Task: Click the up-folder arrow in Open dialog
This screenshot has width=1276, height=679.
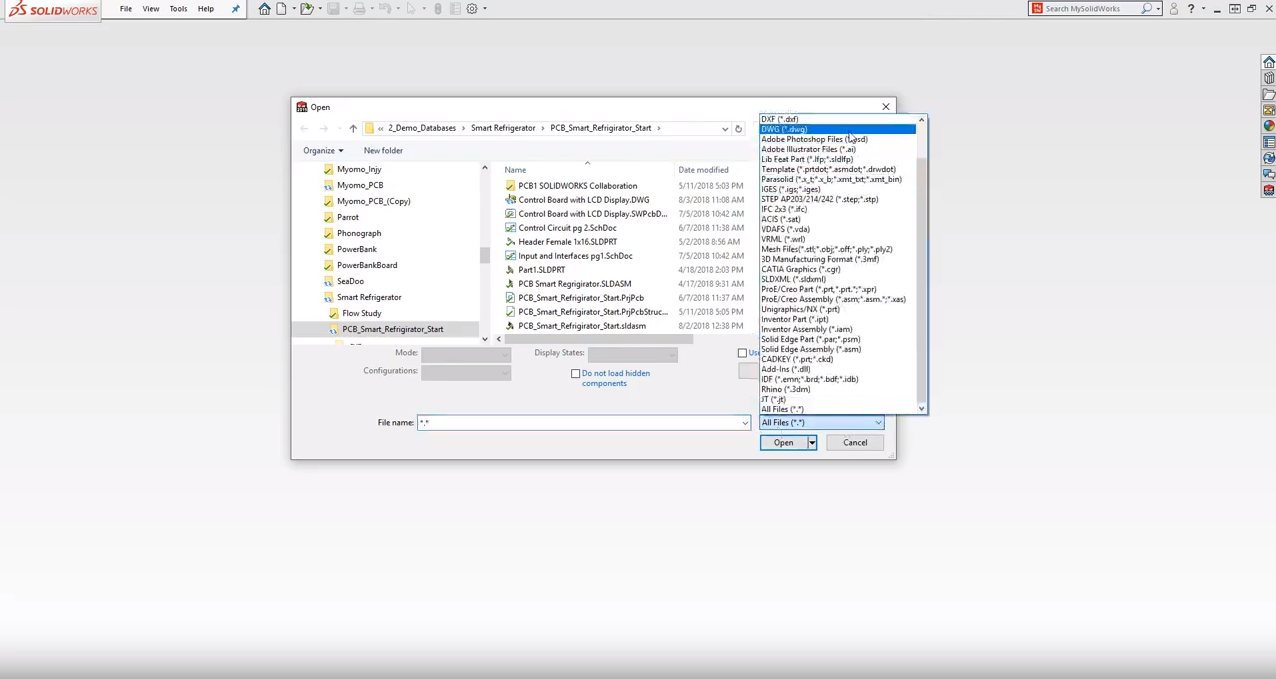Action: click(x=353, y=129)
